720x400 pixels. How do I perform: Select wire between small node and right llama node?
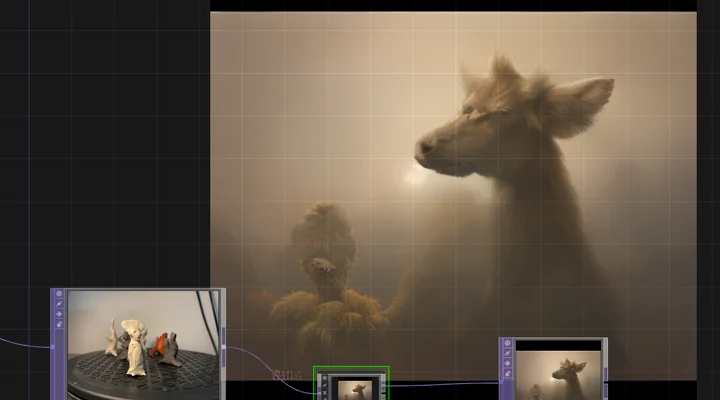click(x=440, y=383)
